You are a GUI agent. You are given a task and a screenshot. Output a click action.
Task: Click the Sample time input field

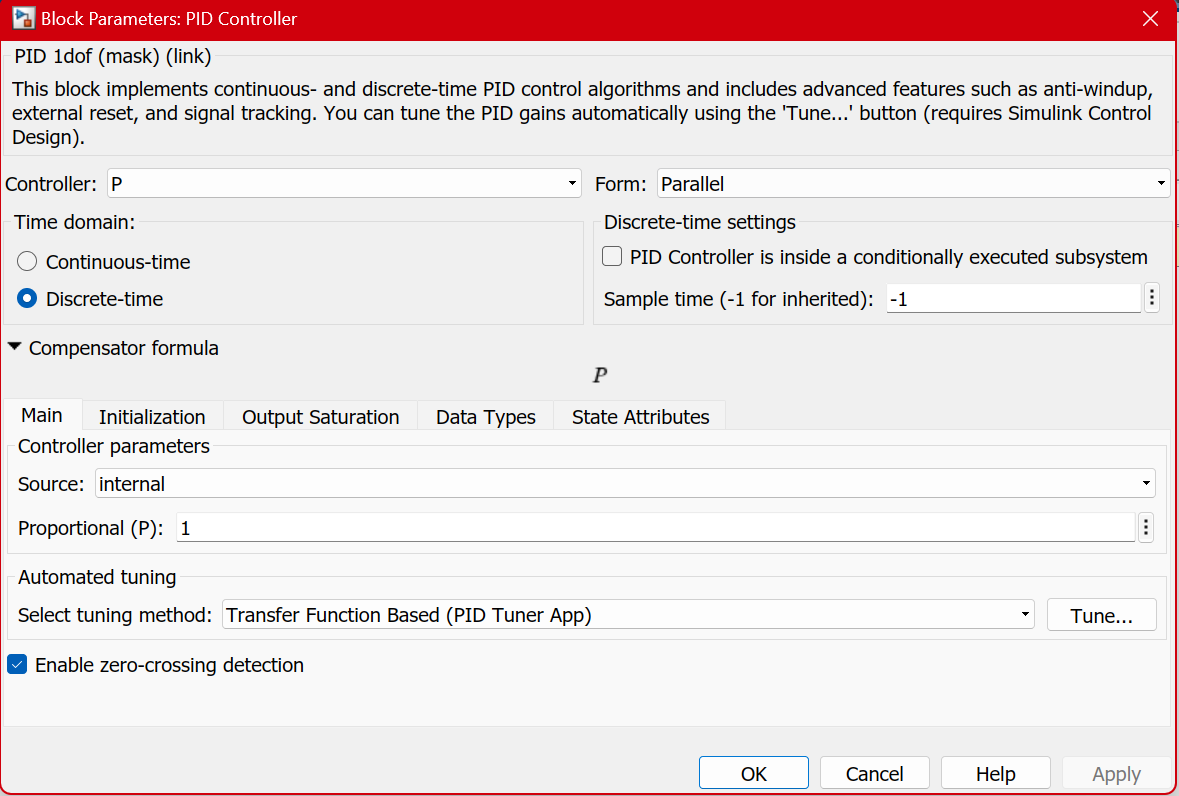tap(1014, 298)
